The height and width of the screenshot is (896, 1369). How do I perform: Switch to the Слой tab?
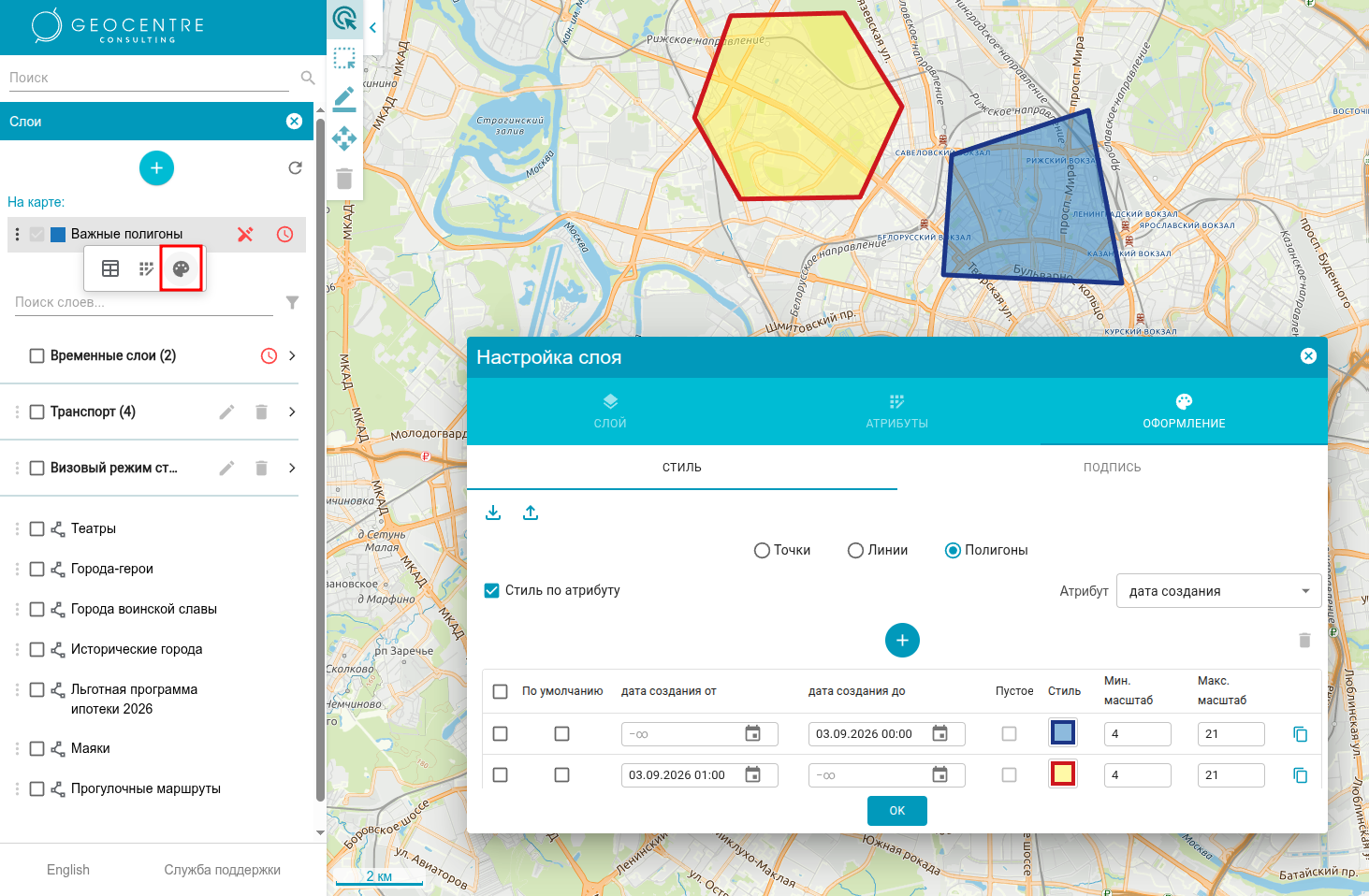(x=610, y=412)
